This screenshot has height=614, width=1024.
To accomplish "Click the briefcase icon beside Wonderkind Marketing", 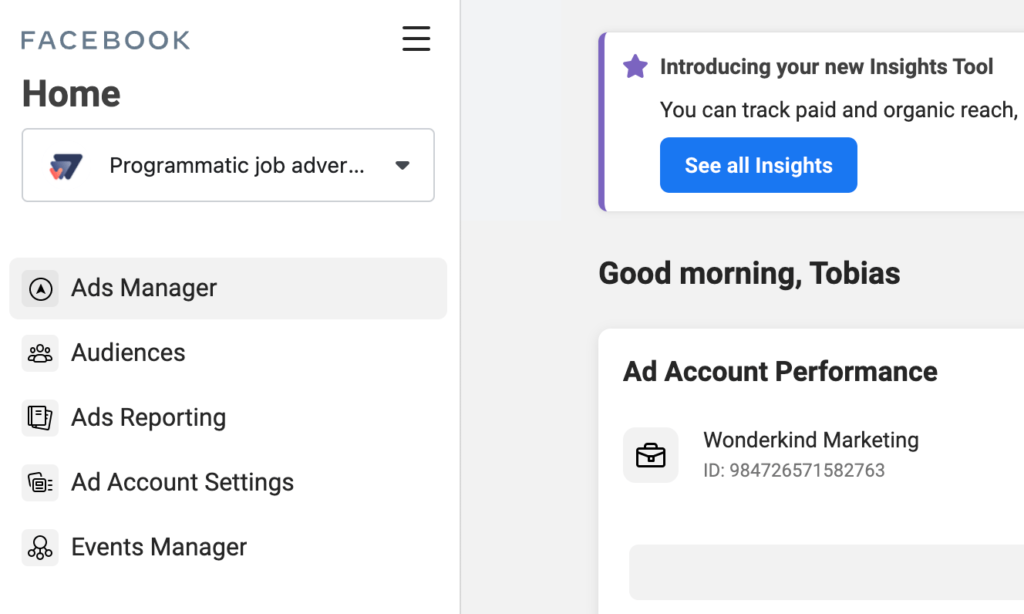I will coord(651,455).
